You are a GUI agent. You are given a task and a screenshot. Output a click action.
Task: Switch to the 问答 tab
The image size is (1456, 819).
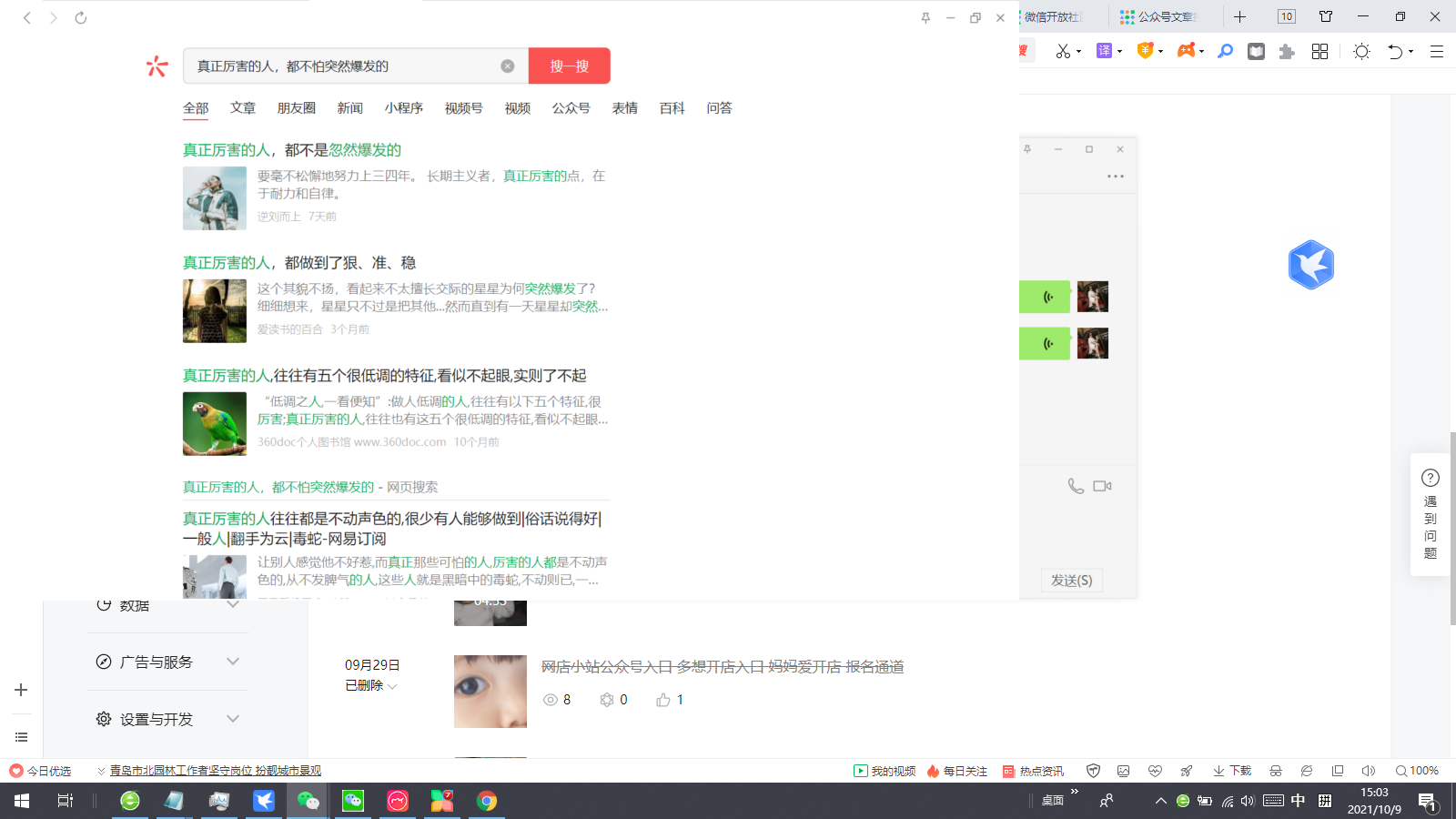click(720, 108)
